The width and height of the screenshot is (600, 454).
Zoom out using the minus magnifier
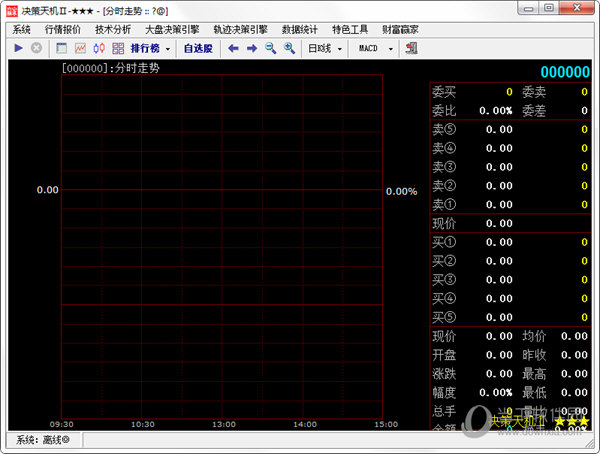point(270,48)
